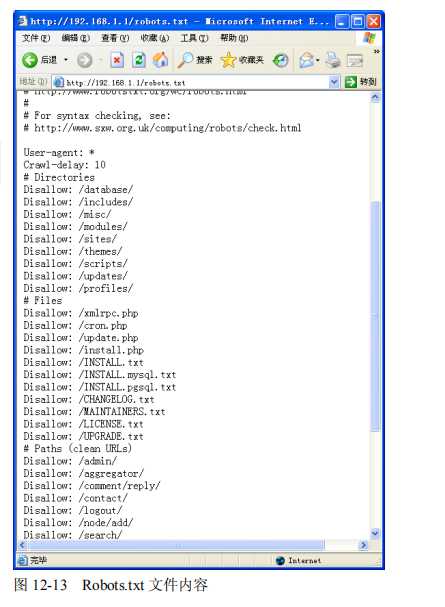This screenshot has width=445, height=607.
Task: Open the Favorites star icon
Action: tap(228, 60)
